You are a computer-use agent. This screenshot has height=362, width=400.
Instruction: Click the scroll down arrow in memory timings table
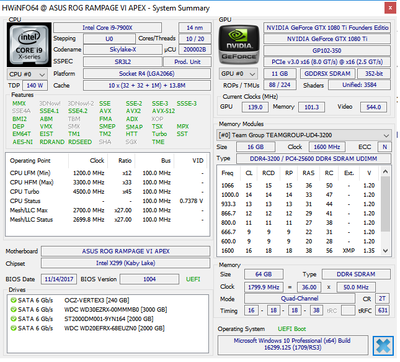pyautogui.click(x=385, y=251)
